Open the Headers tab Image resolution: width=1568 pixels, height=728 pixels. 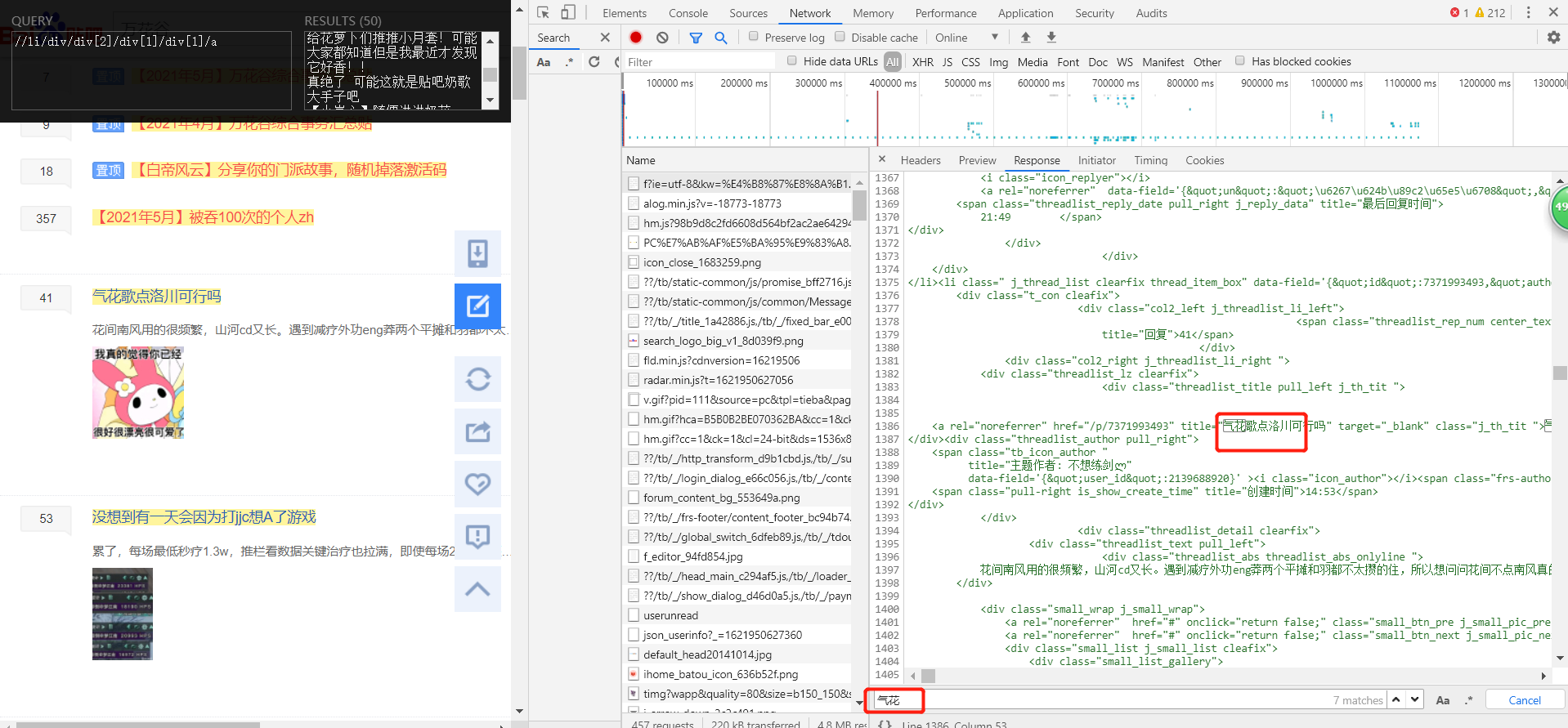(921, 160)
